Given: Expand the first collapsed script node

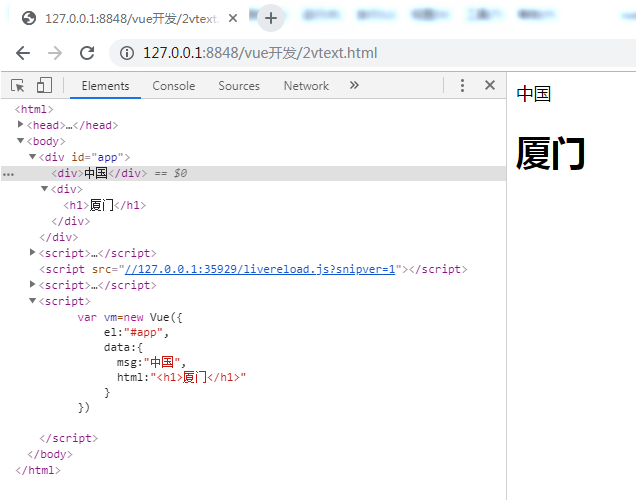Looking at the screenshot, I should [32, 252].
